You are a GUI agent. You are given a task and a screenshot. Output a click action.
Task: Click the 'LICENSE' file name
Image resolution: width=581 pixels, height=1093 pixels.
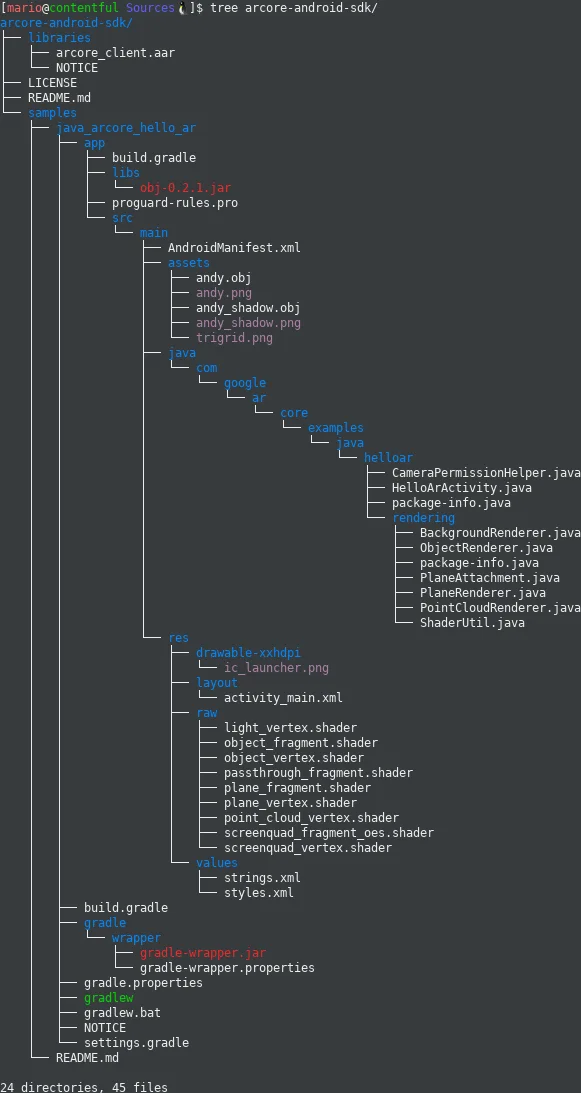point(52,83)
